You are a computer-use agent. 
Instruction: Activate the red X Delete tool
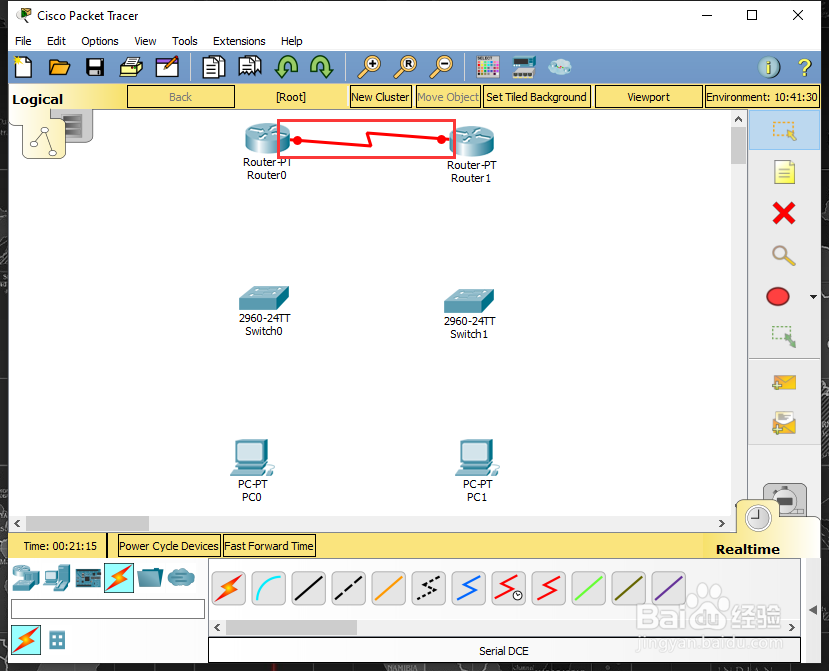click(784, 213)
